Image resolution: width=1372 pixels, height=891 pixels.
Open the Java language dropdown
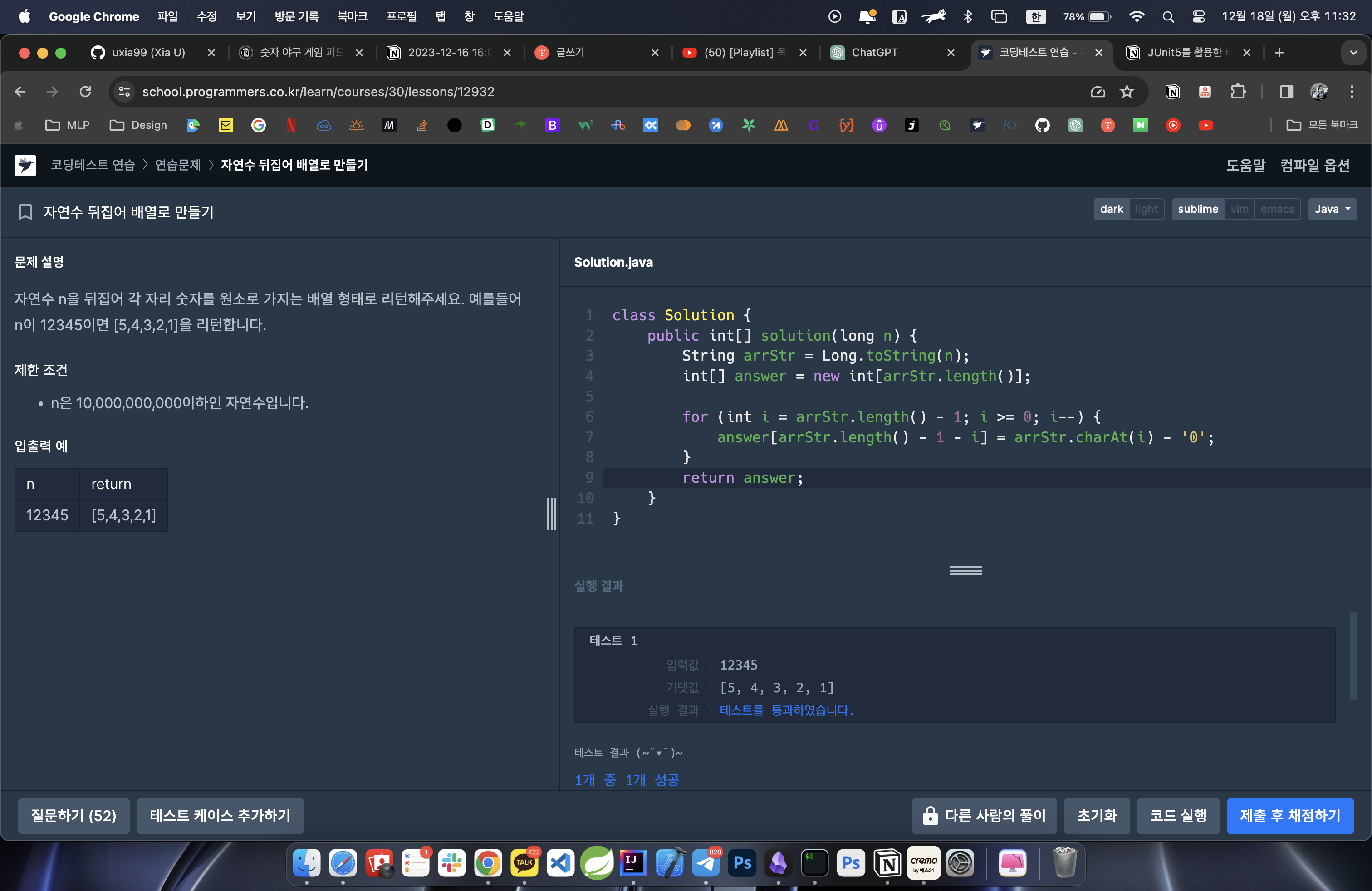[x=1332, y=209]
